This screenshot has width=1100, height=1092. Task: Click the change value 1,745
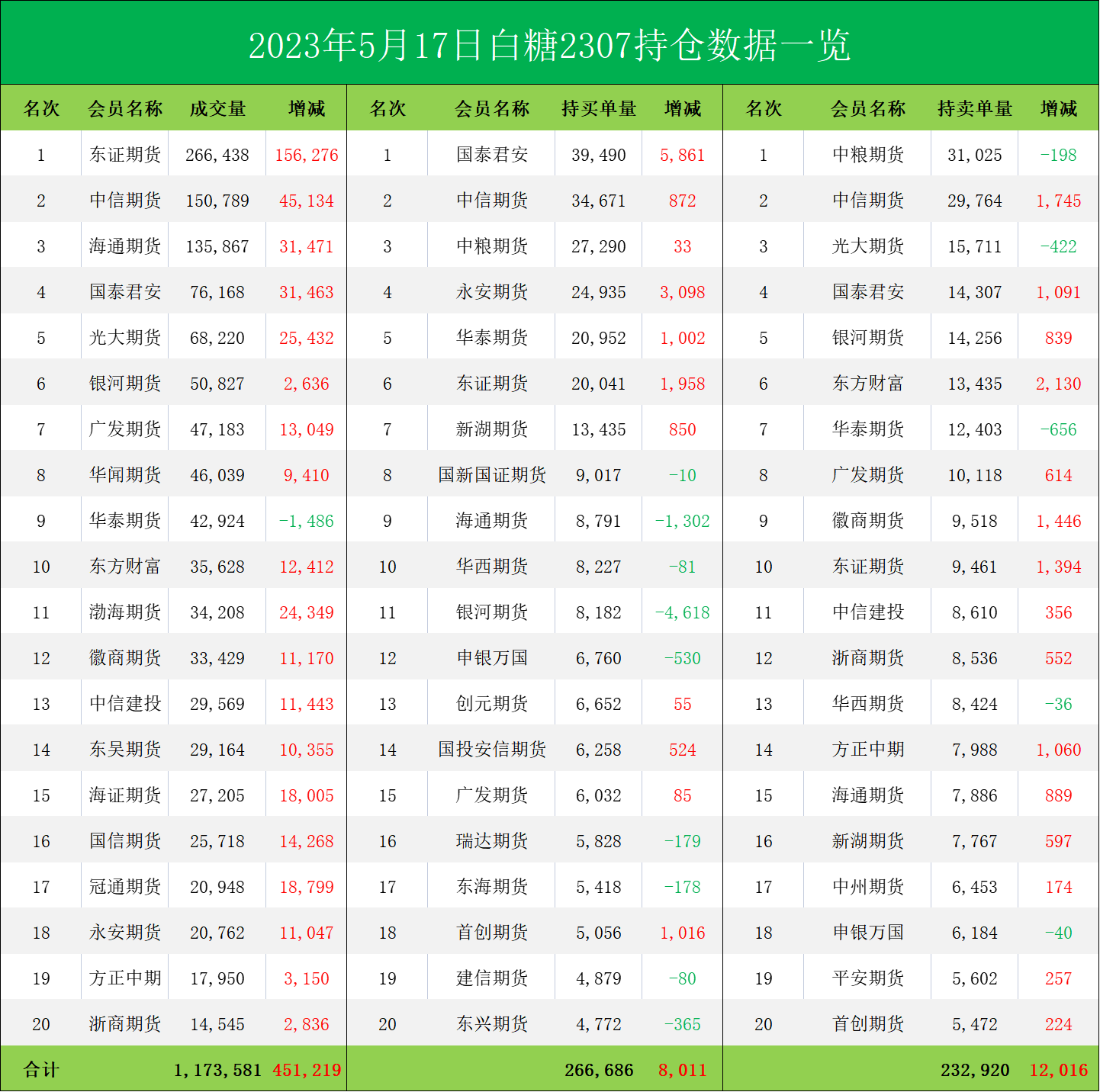pyautogui.click(x=1059, y=201)
